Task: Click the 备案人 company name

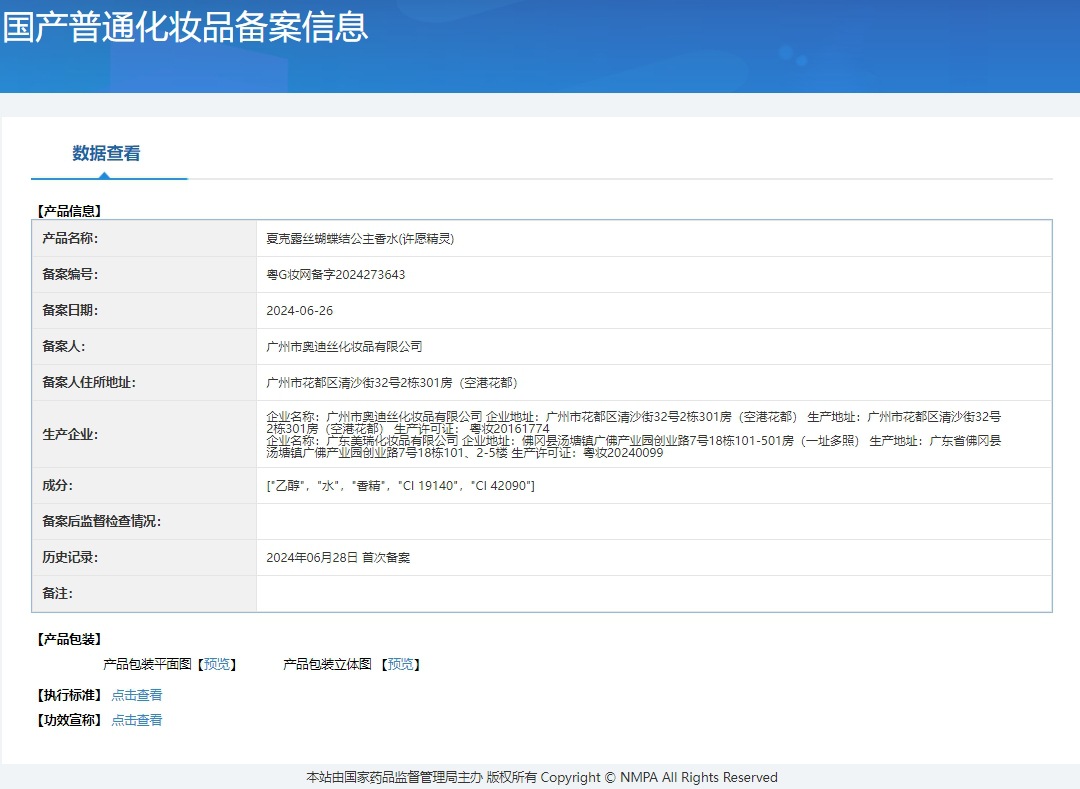Action: (340, 346)
